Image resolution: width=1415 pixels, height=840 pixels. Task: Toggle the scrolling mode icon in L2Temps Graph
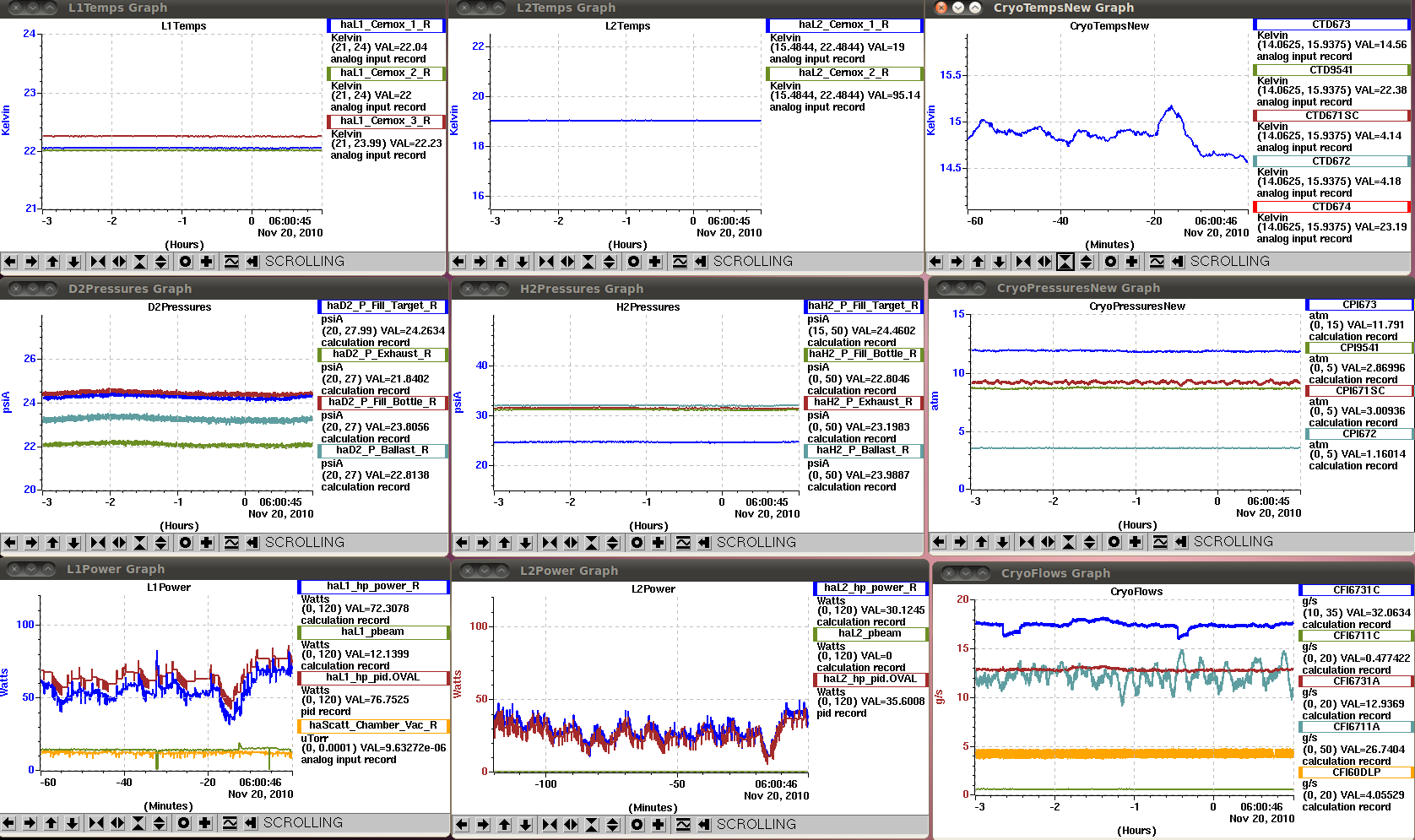[x=701, y=262]
